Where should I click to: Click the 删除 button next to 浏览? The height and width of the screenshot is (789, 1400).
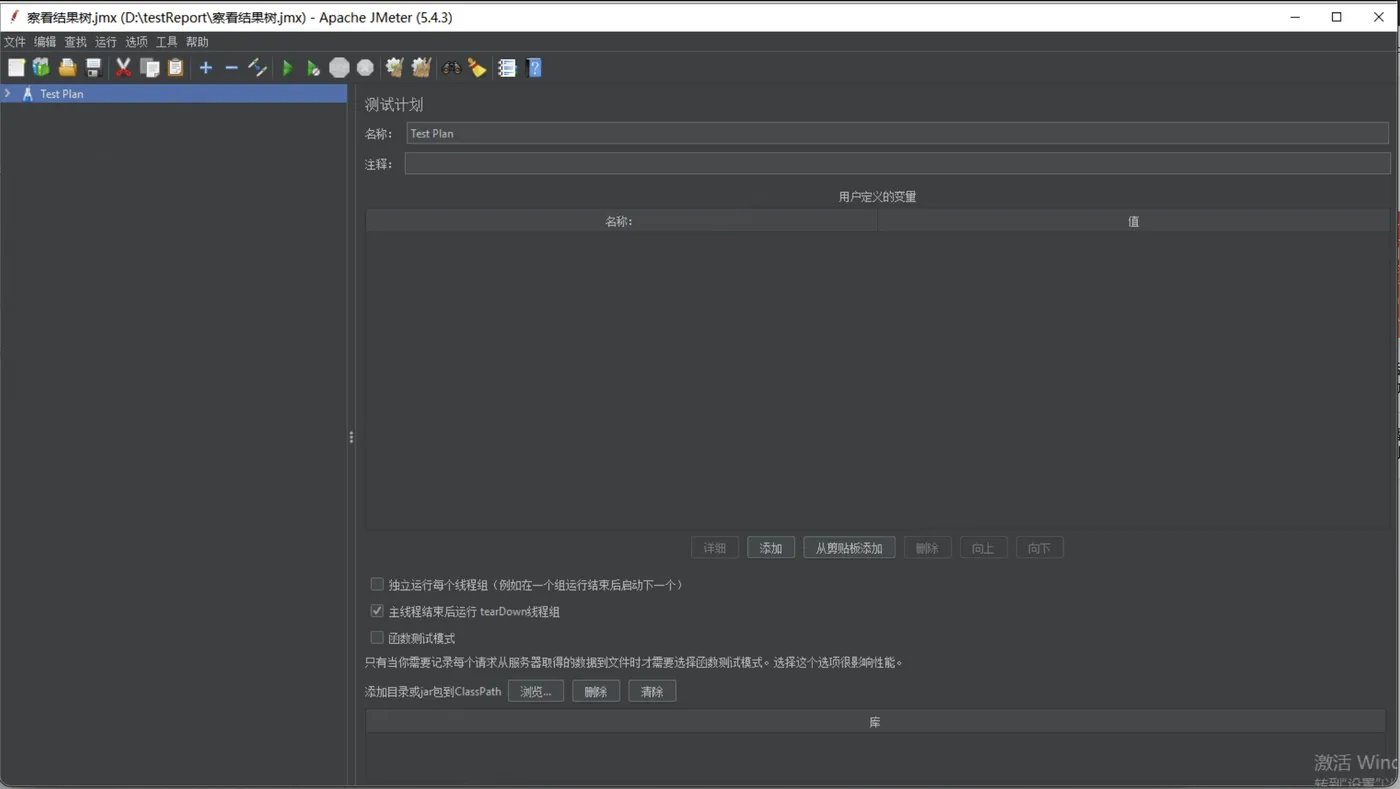[596, 691]
